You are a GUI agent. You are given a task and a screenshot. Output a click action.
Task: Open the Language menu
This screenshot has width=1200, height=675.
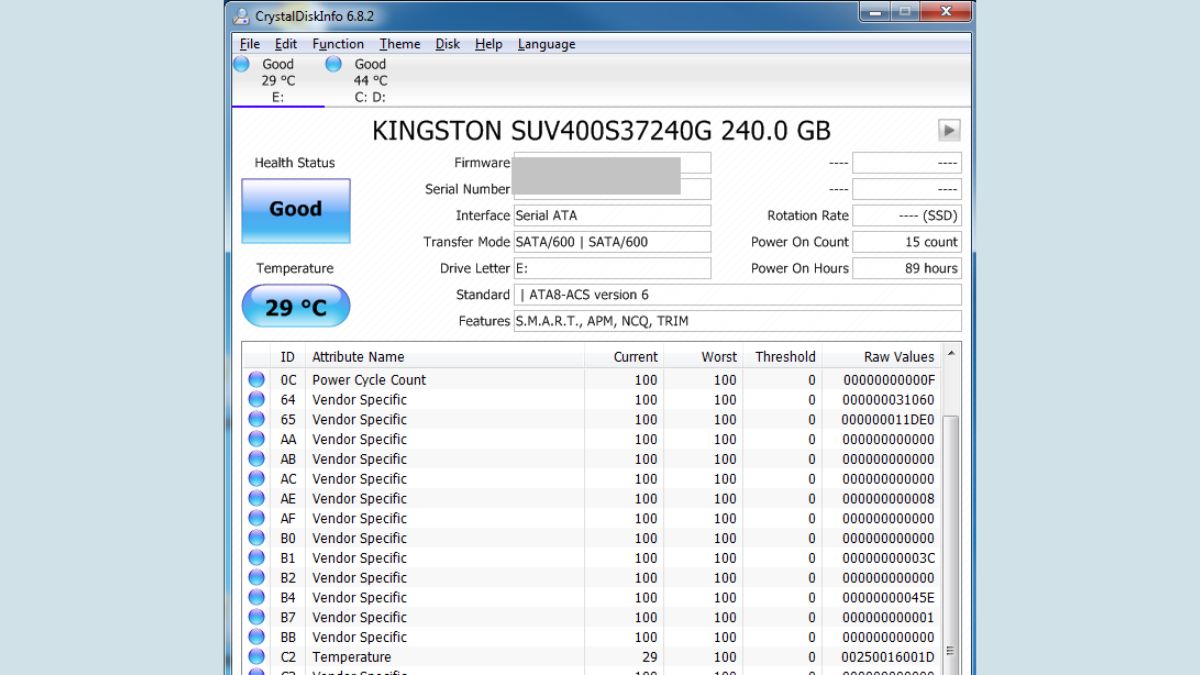pyautogui.click(x=547, y=44)
